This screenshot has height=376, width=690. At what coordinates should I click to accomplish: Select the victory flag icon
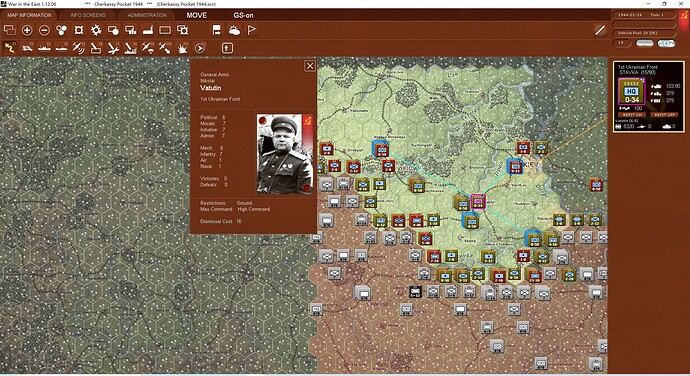coord(251,30)
